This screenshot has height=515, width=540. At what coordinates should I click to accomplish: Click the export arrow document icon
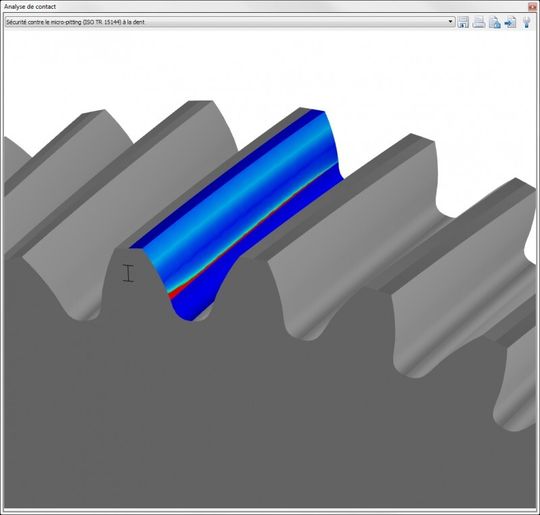(x=510, y=22)
